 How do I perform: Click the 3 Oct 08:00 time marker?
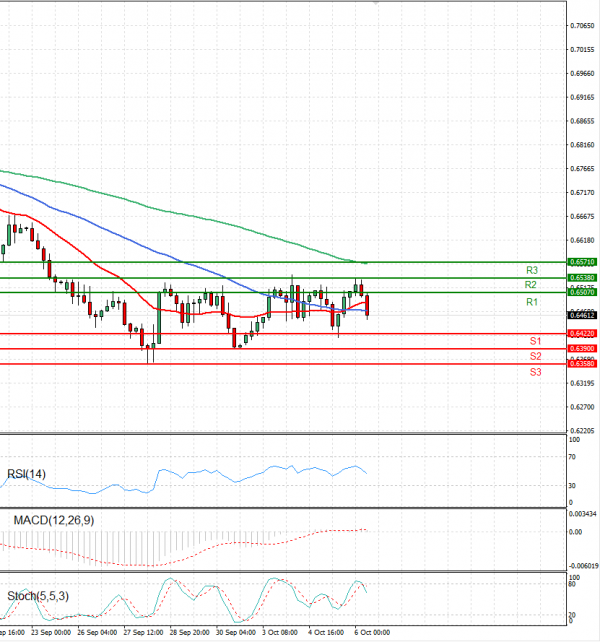tap(280, 633)
